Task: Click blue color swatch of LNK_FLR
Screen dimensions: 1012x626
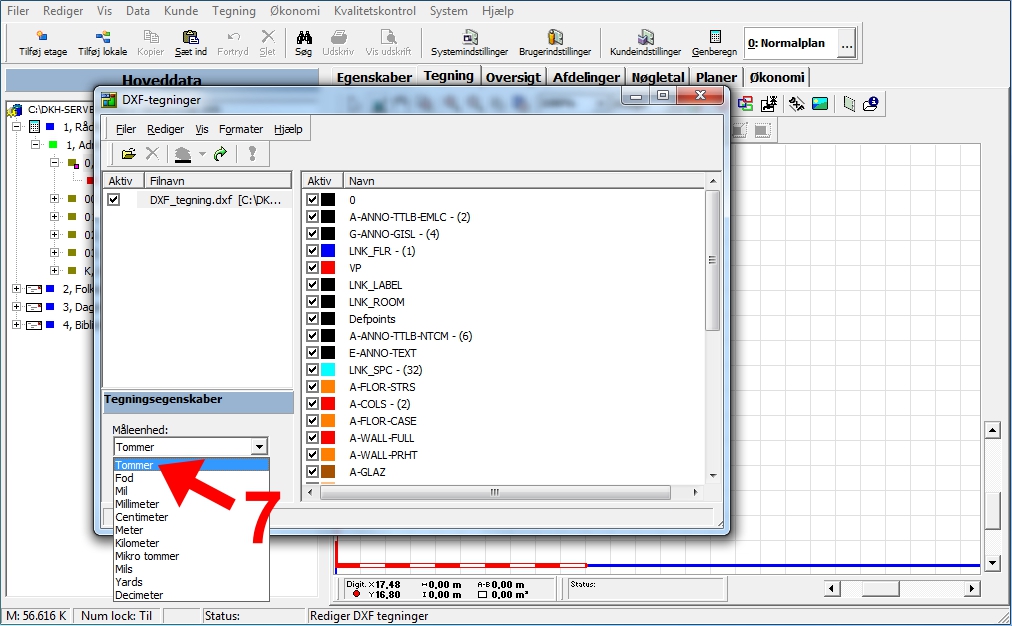Action: [x=328, y=250]
